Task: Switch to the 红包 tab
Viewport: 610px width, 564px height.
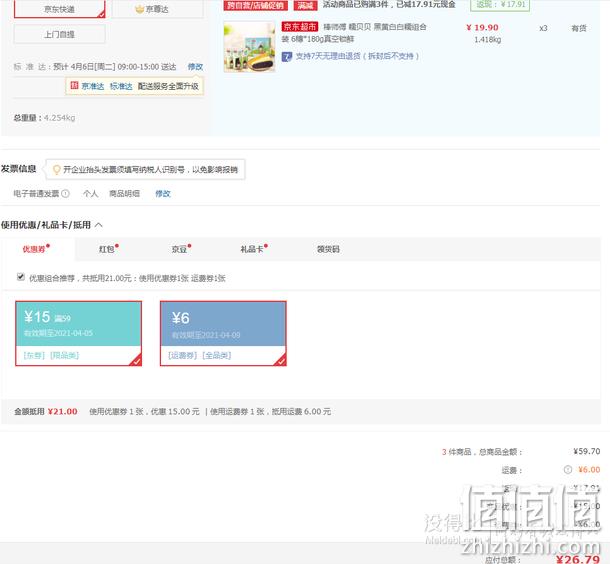Action: (109, 249)
